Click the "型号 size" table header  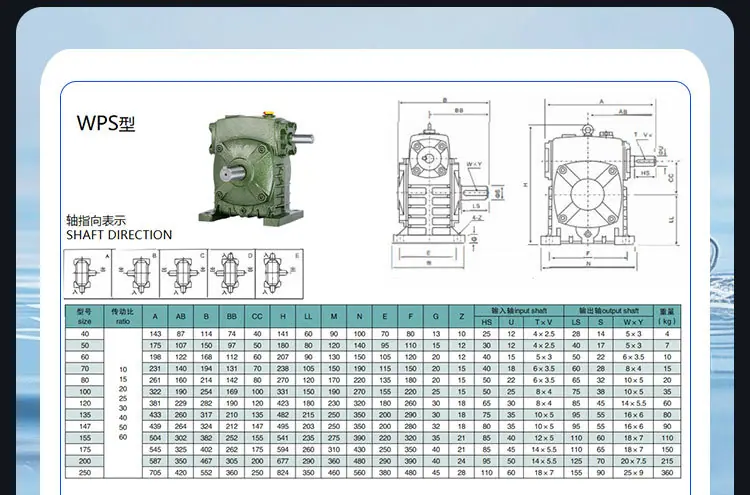[x=84, y=316]
